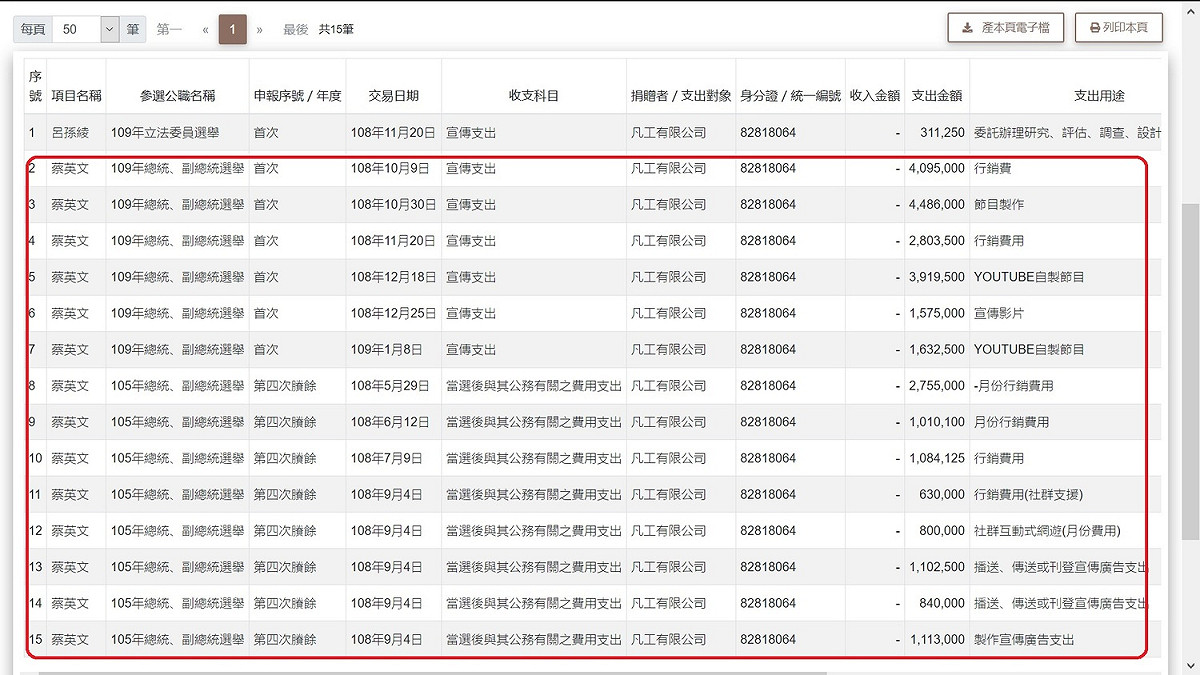Image resolution: width=1200 pixels, height=675 pixels.
Task: Click the amount 2,755,000 cell
Action: 937,385
